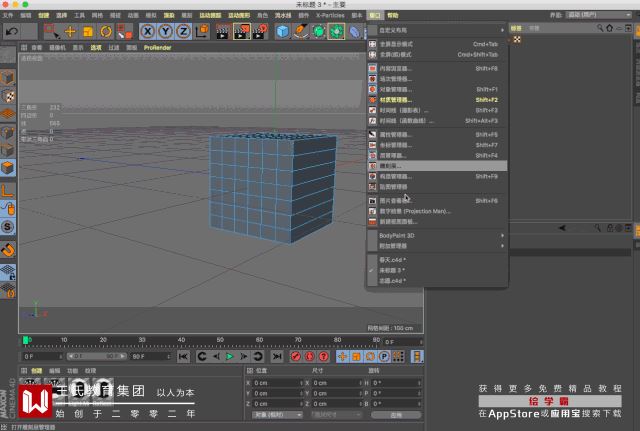This screenshot has height=431, width=640.
Task: Click the Apply button in coordinates panel
Action: pyautogui.click(x=396, y=415)
